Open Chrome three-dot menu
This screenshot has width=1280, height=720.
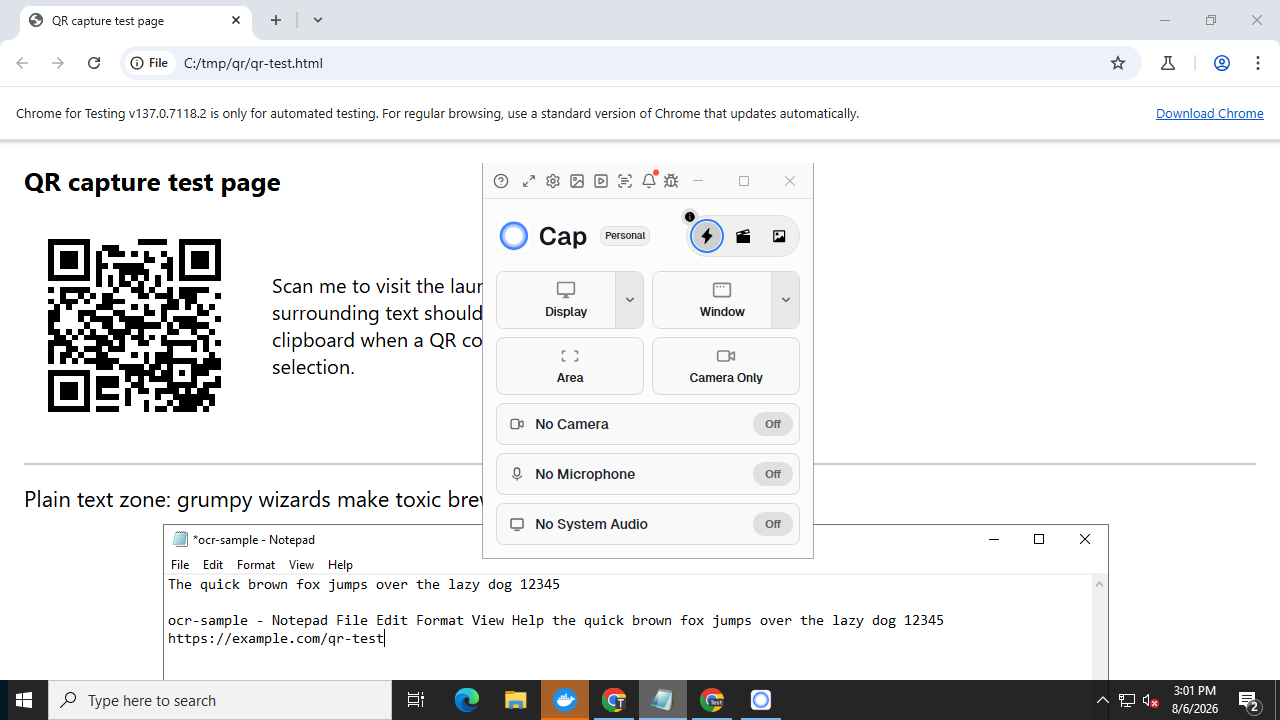coord(1258,63)
